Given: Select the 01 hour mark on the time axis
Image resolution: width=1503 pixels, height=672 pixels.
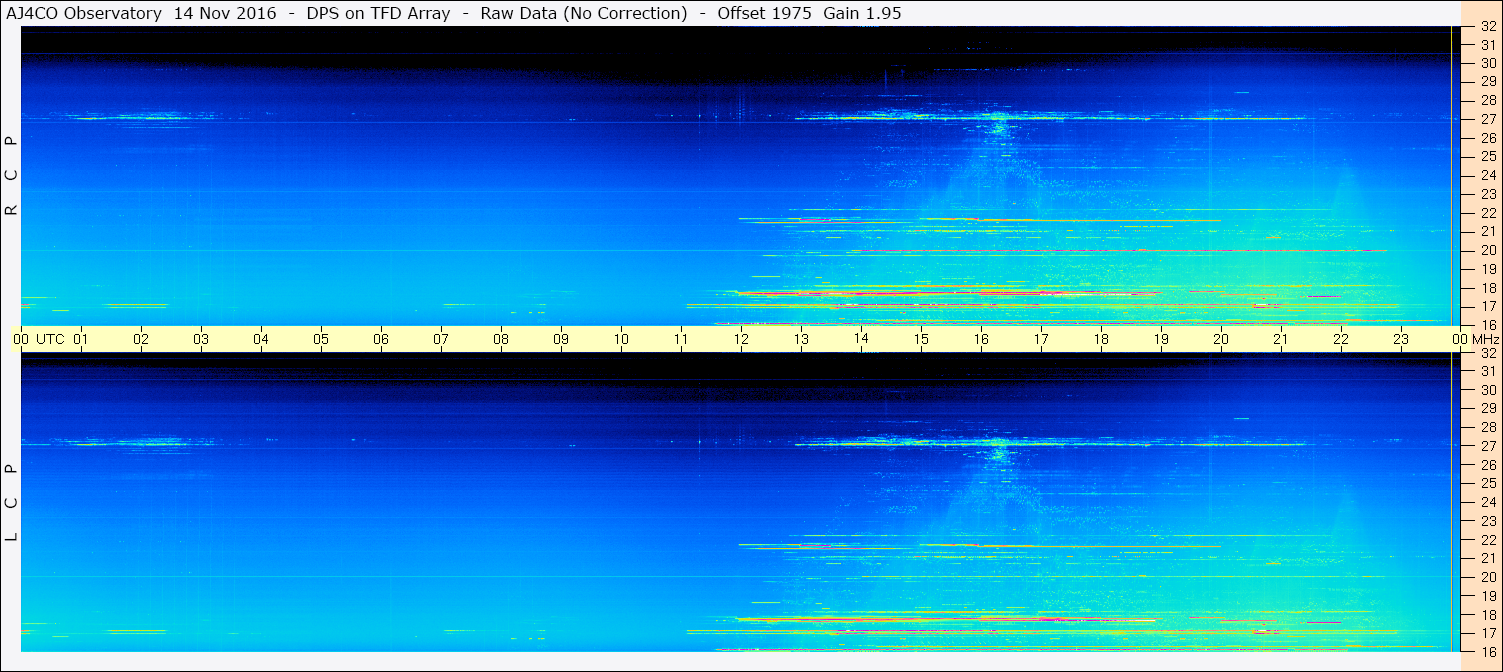Looking at the screenshot, I should pyautogui.click(x=81, y=339).
